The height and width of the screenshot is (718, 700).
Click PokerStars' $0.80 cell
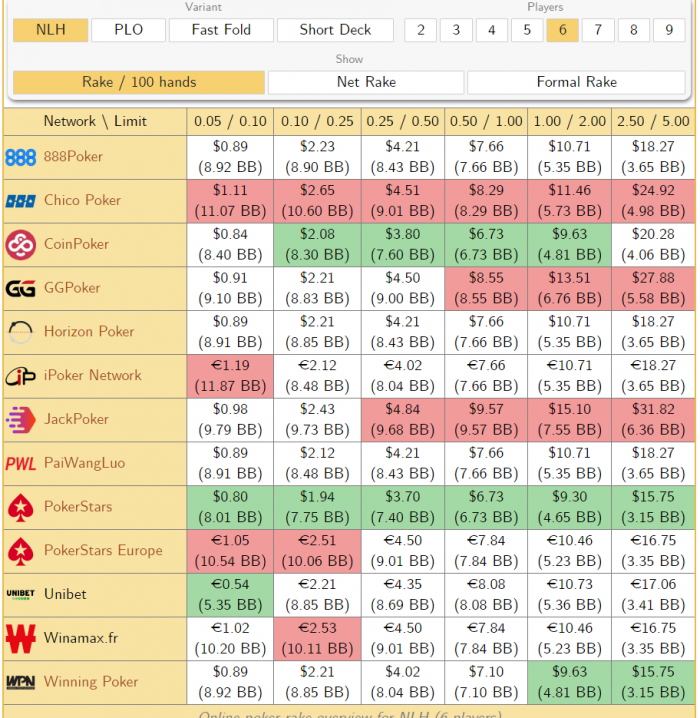click(x=230, y=507)
